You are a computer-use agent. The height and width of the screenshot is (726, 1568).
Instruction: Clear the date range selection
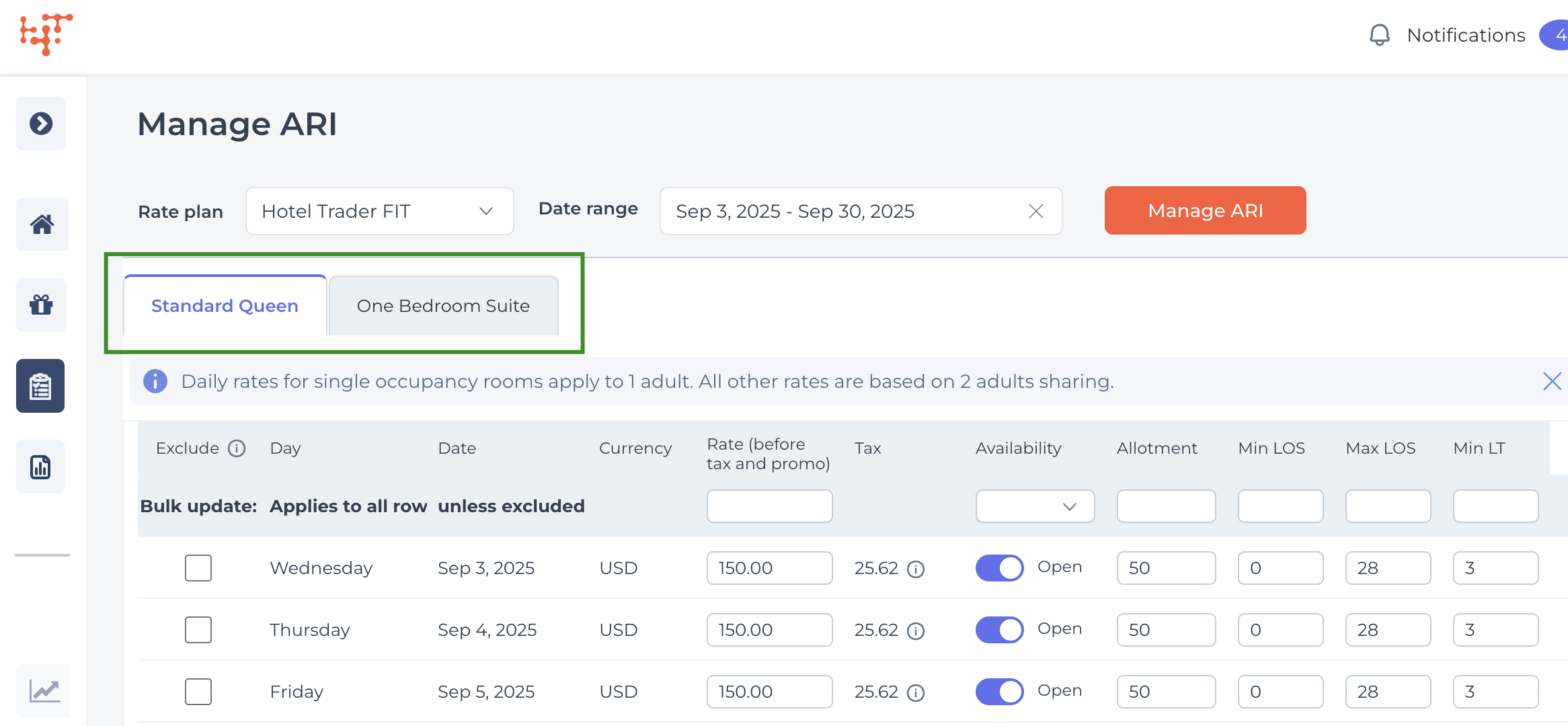[x=1035, y=211]
